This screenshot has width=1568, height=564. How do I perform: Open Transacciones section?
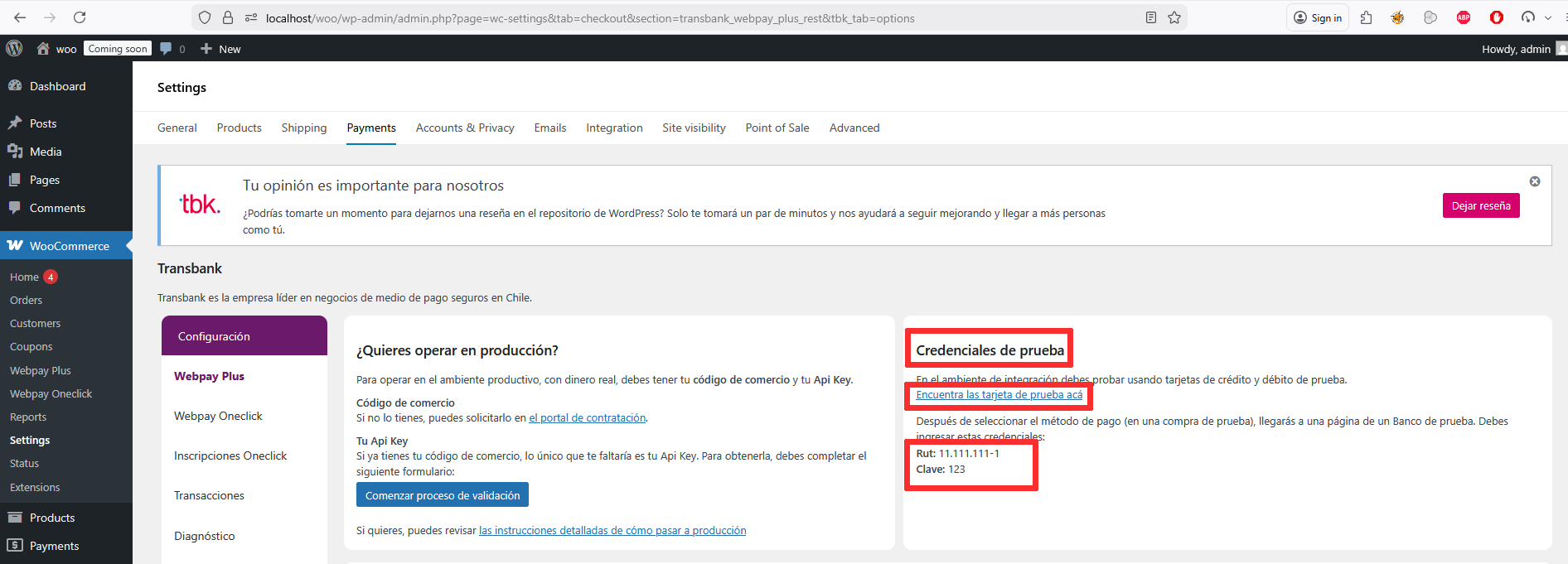tap(209, 495)
